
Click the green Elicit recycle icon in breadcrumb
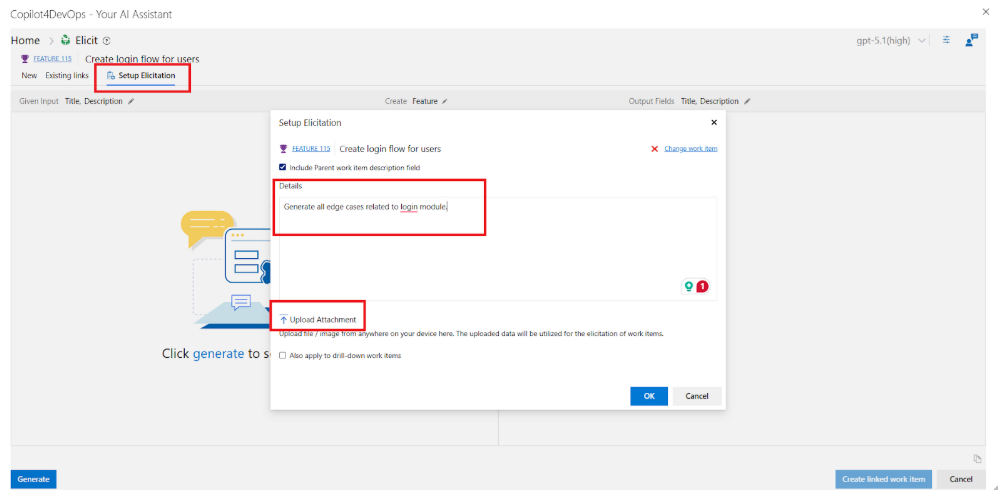[x=66, y=40]
